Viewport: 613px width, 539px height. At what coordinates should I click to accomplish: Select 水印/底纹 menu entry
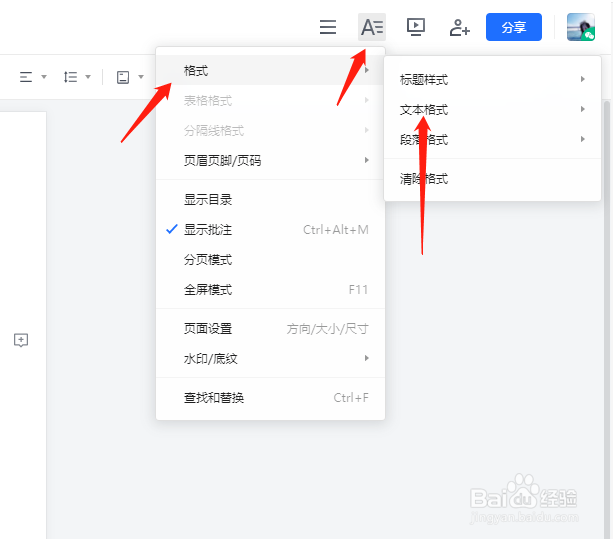pos(270,358)
